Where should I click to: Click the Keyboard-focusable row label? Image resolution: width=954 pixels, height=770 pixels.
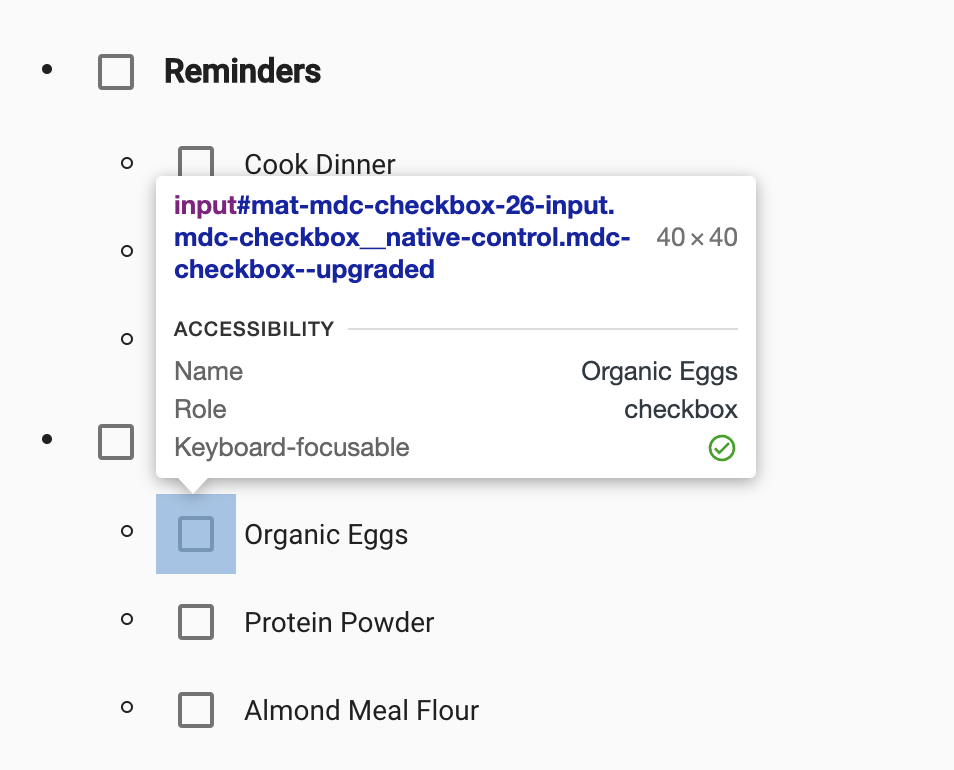[292, 447]
